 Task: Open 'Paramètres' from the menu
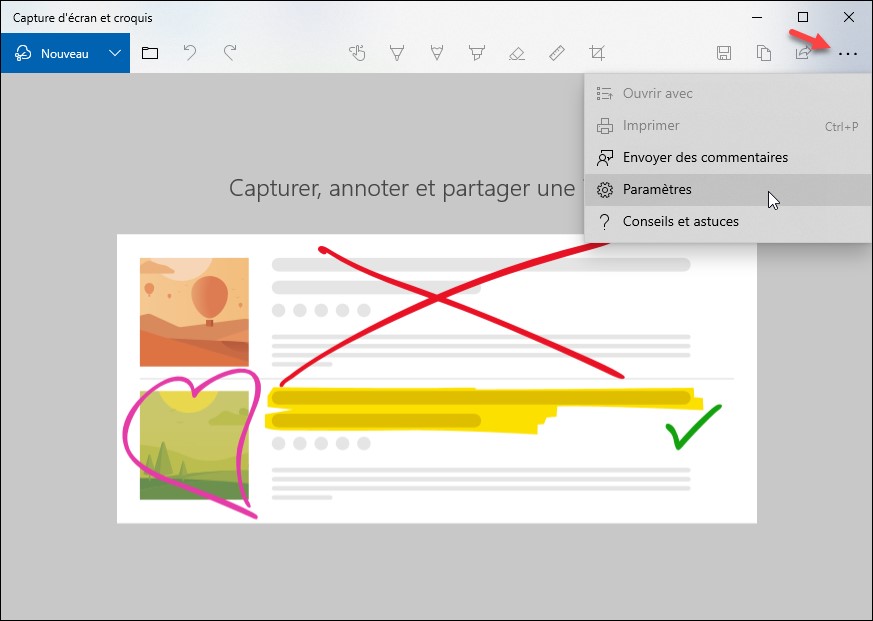pos(657,189)
